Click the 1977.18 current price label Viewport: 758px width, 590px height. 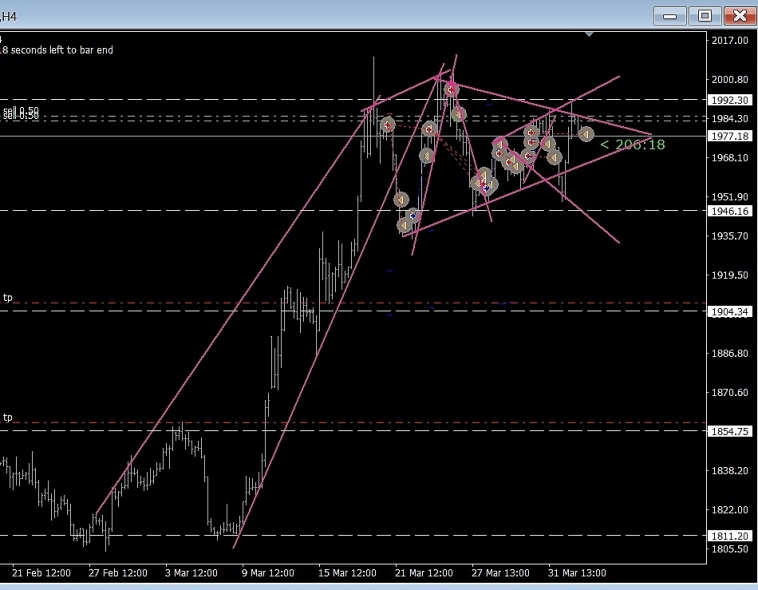pyautogui.click(x=730, y=136)
